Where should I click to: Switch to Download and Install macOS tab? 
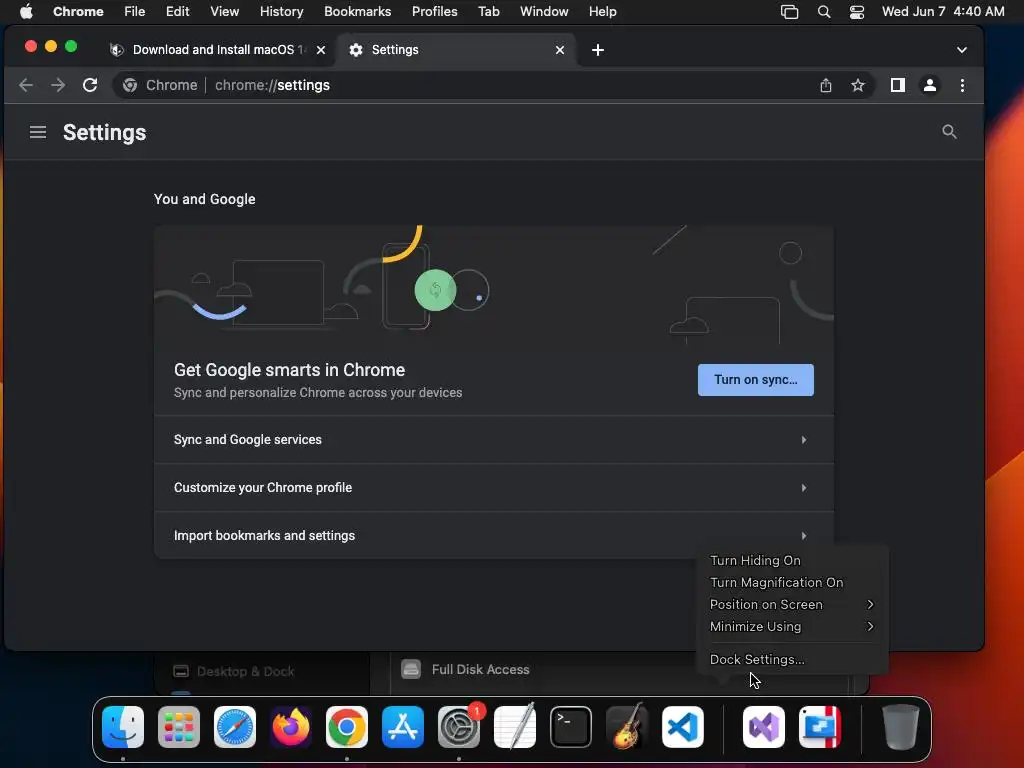216,50
